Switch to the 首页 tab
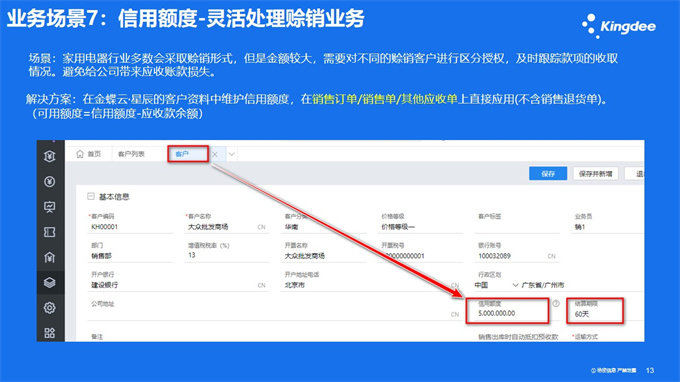680x382 pixels. pyautogui.click(x=89, y=154)
